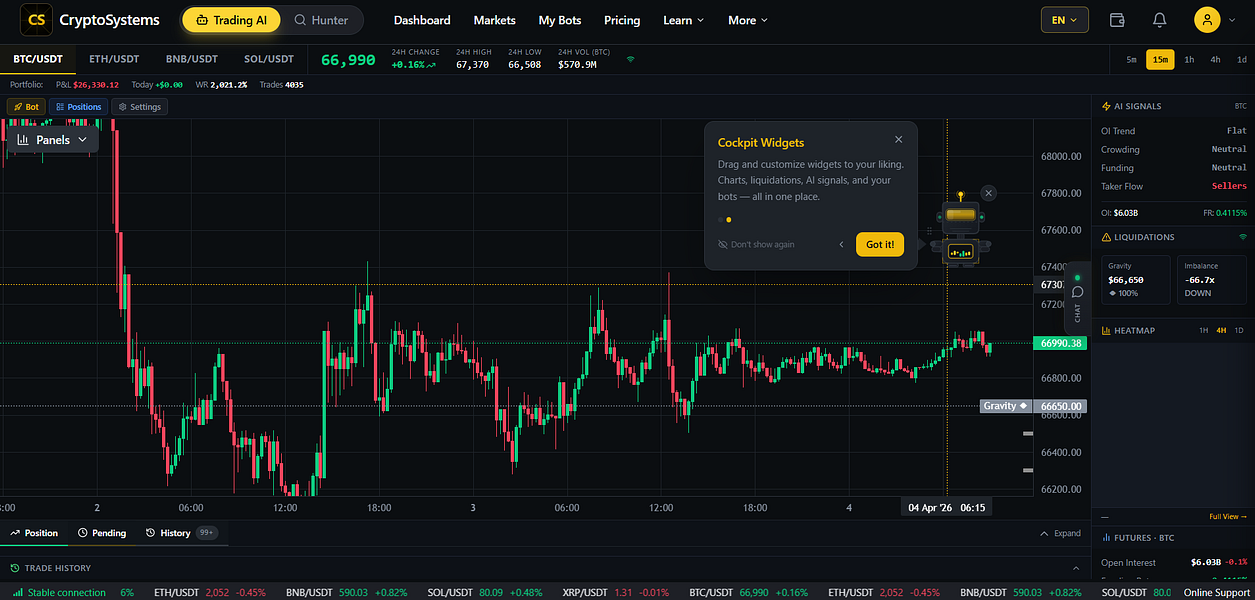
Task: Expand the More menu
Action: [x=748, y=20]
